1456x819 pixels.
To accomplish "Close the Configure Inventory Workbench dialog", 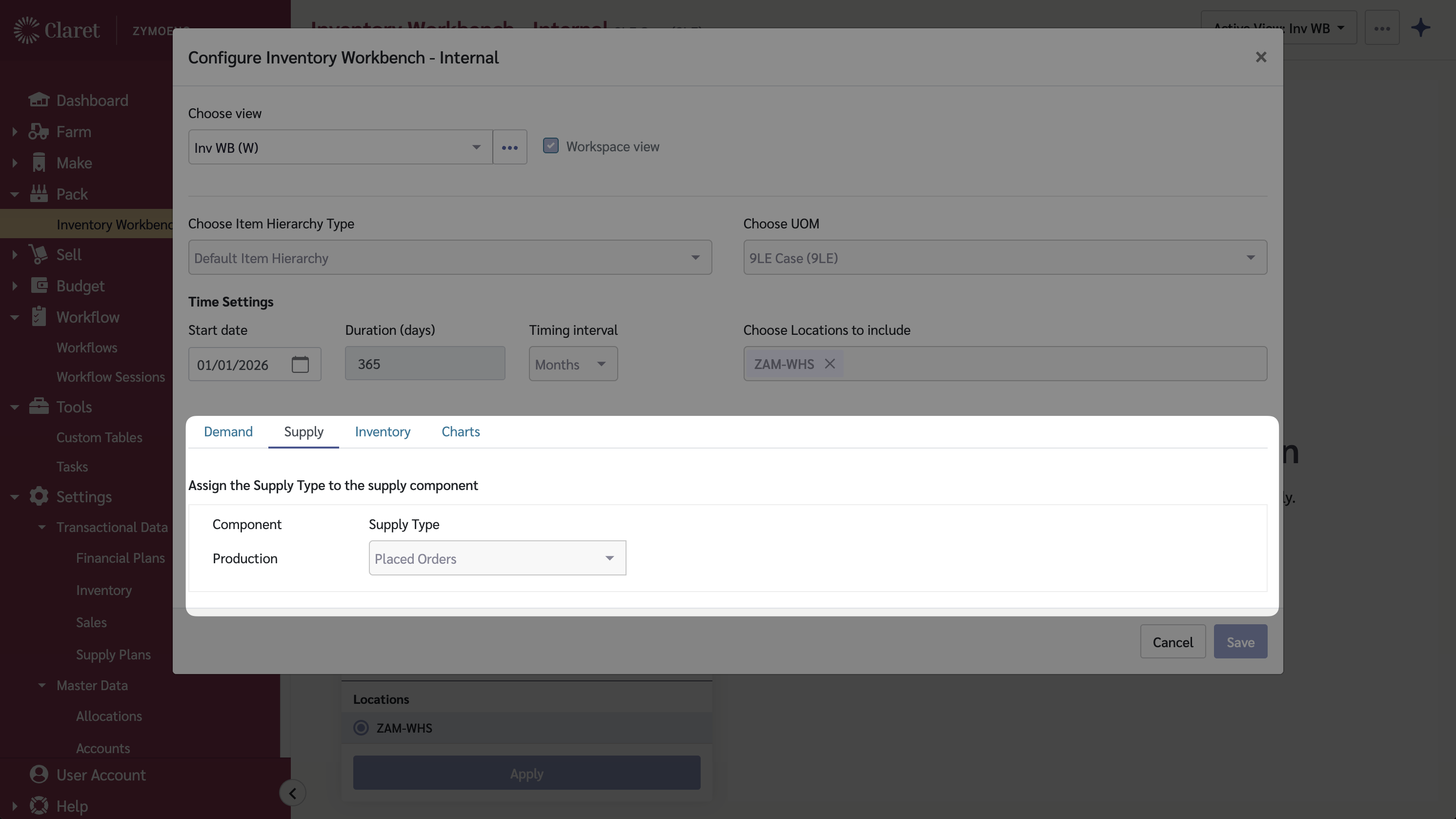I will coord(1260,57).
